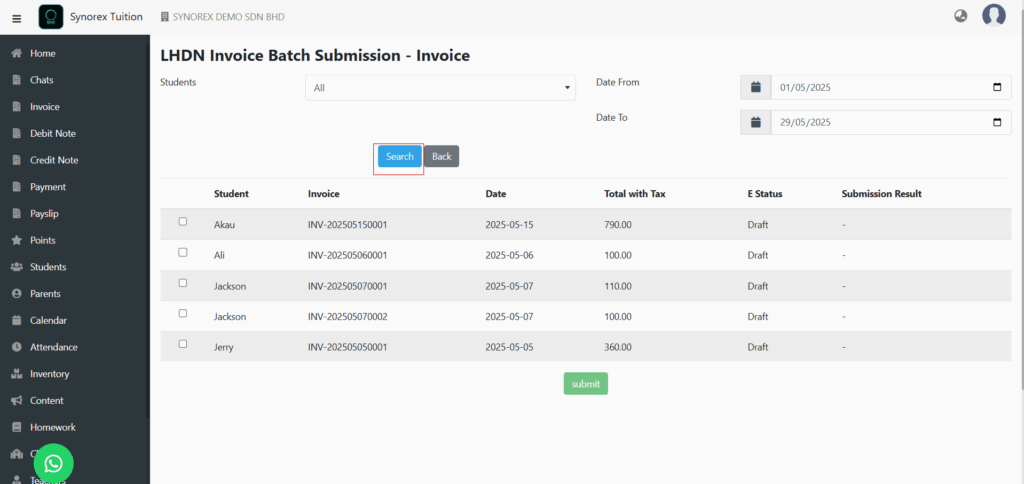The width and height of the screenshot is (1024, 484).
Task: Open Payslip menu item
Action: (44, 214)
